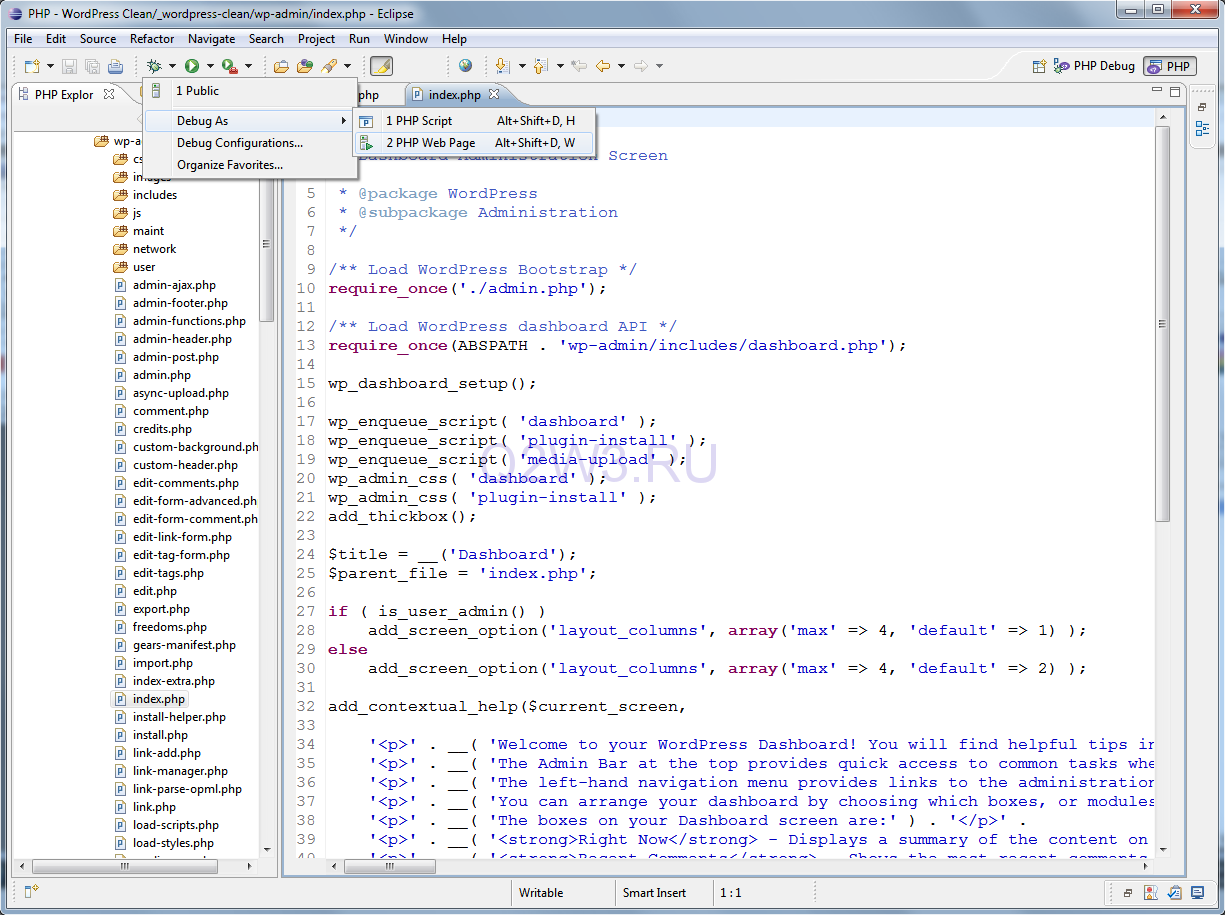This screenshot has width=1225, height=915.
Task: Open the File menu
Action: tap(23, 39)
